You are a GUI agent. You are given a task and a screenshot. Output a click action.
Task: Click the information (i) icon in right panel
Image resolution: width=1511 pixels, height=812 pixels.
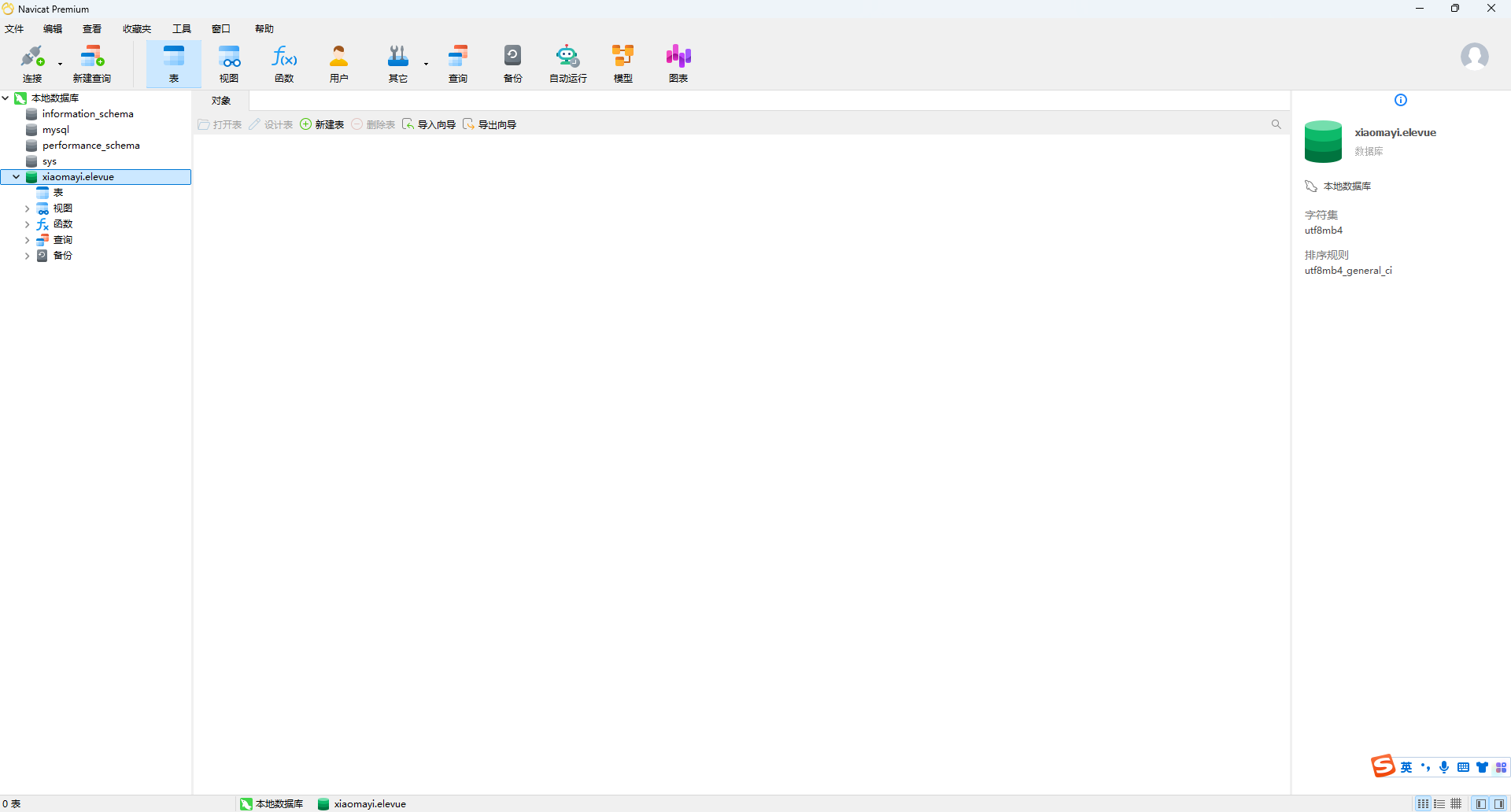click(1401, 100)
